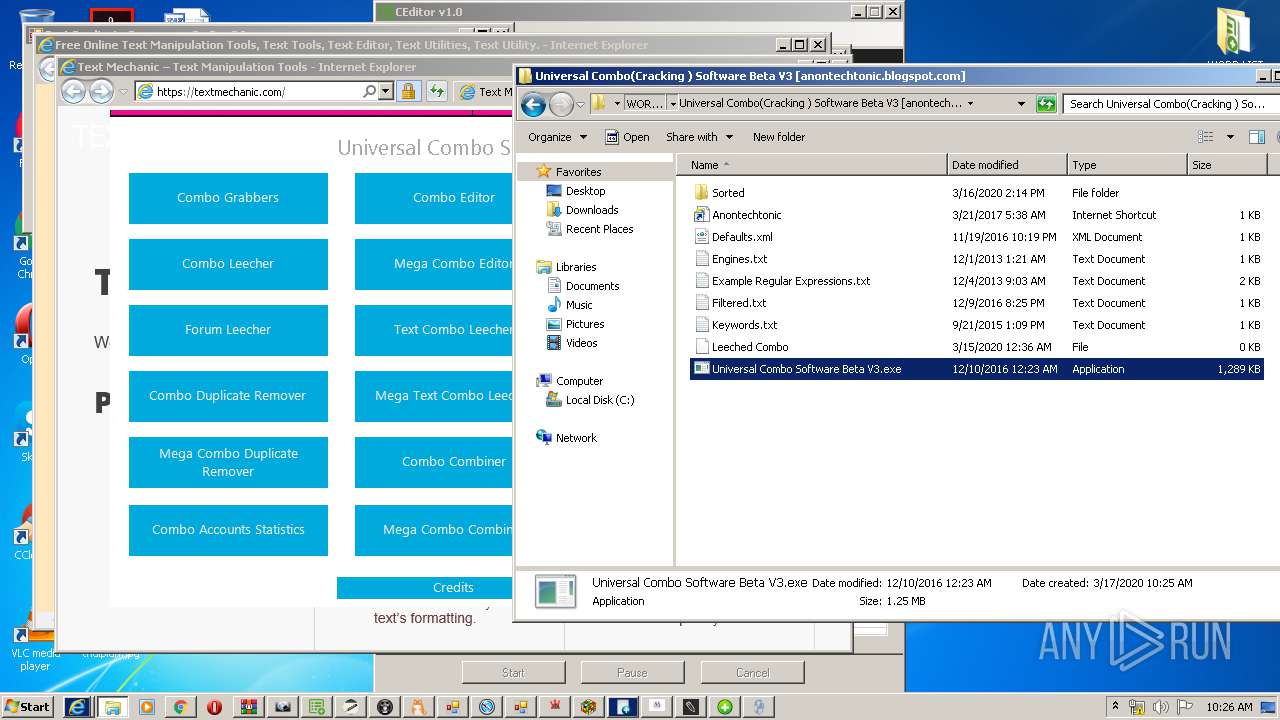Open the recent pages dropdown in Explorer
The image size is (1280, 720).
click(580, 104)
